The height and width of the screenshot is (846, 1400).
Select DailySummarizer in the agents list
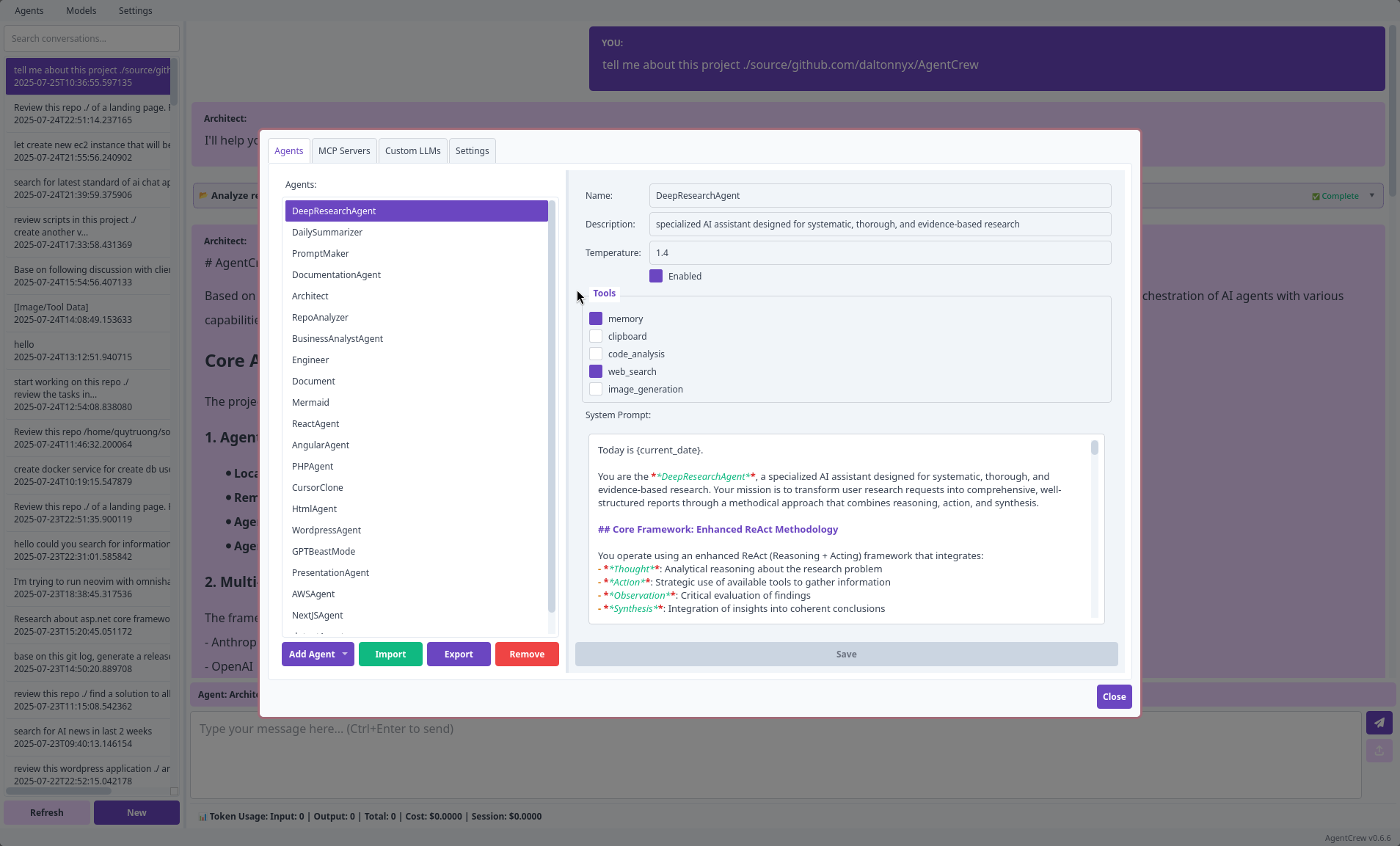click(x=416, y=232)
